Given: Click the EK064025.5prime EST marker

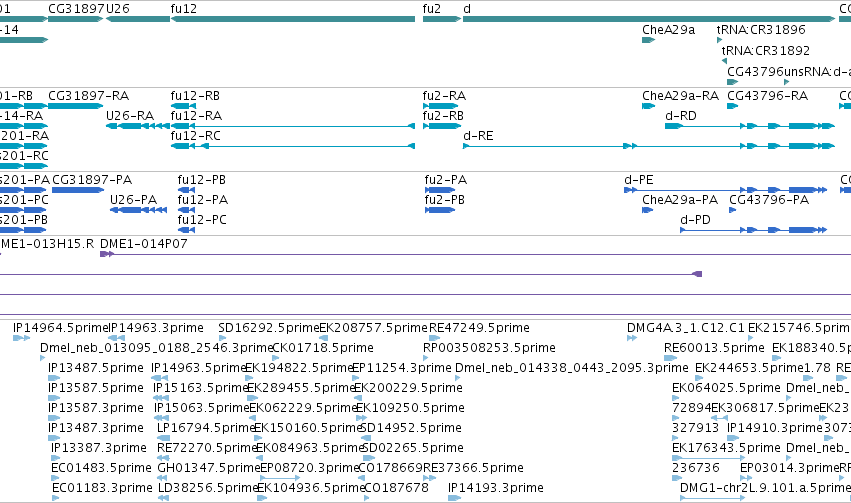Looking at the screenshot, I should coord(677,398).
